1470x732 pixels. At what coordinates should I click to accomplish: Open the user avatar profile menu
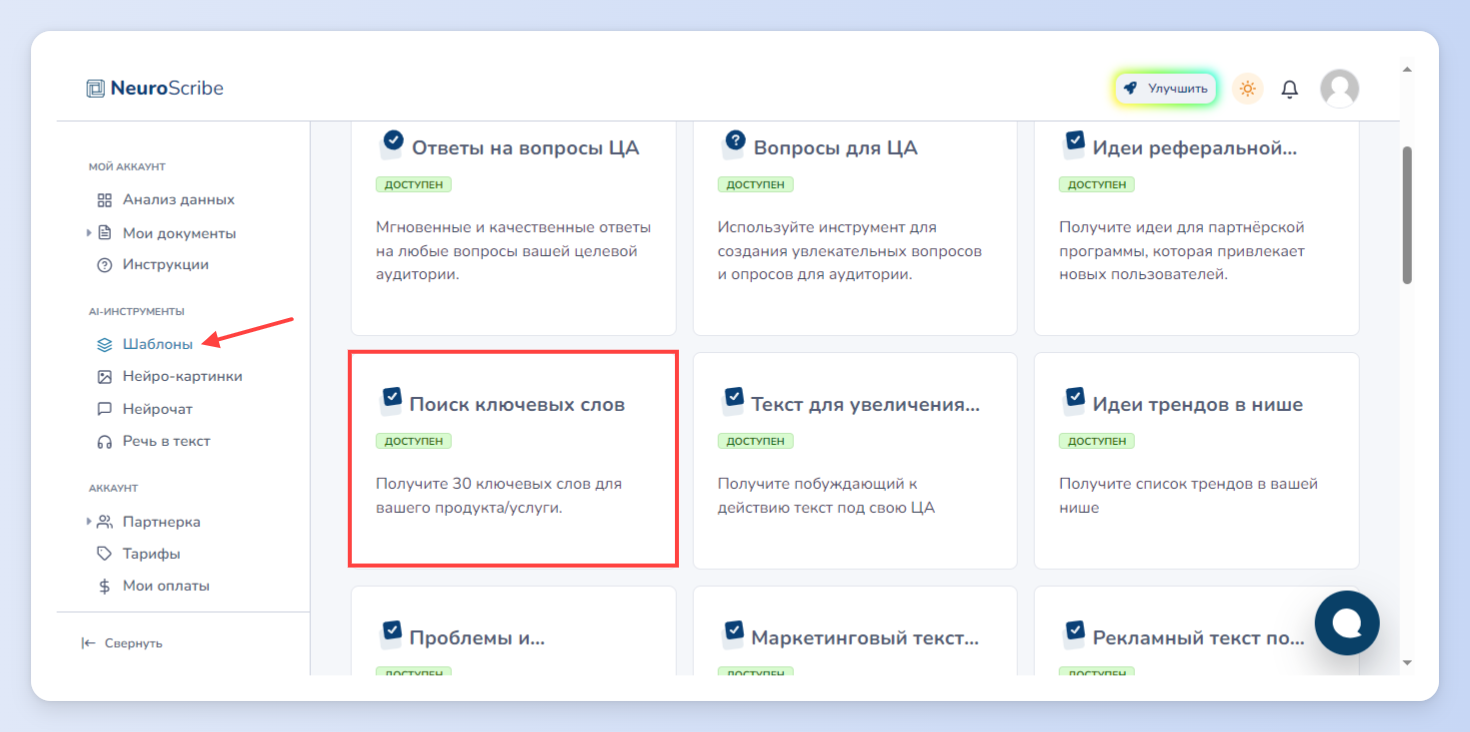coord(1339,88)
